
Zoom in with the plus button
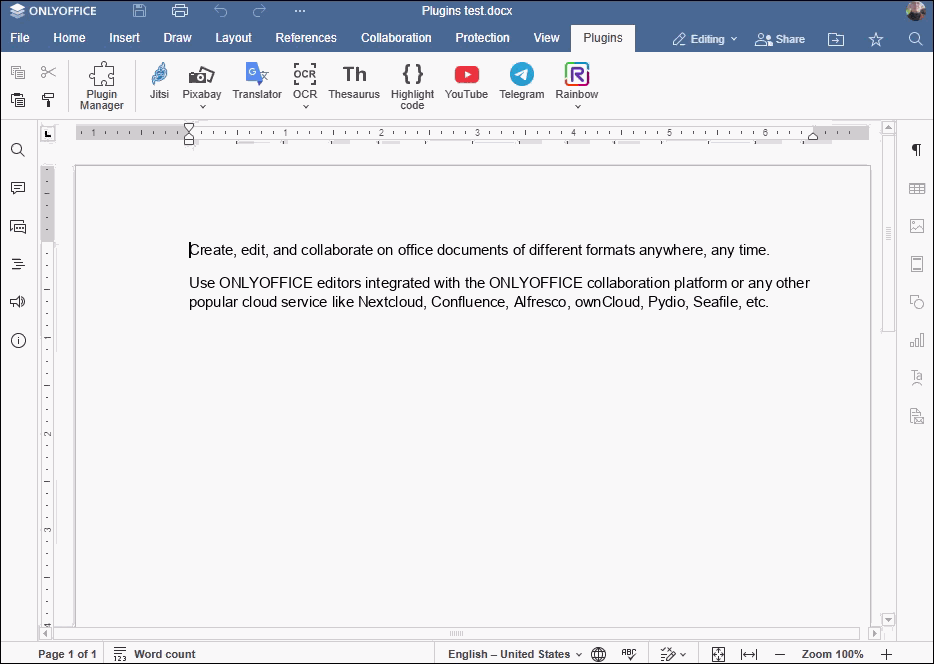[886, 654]
